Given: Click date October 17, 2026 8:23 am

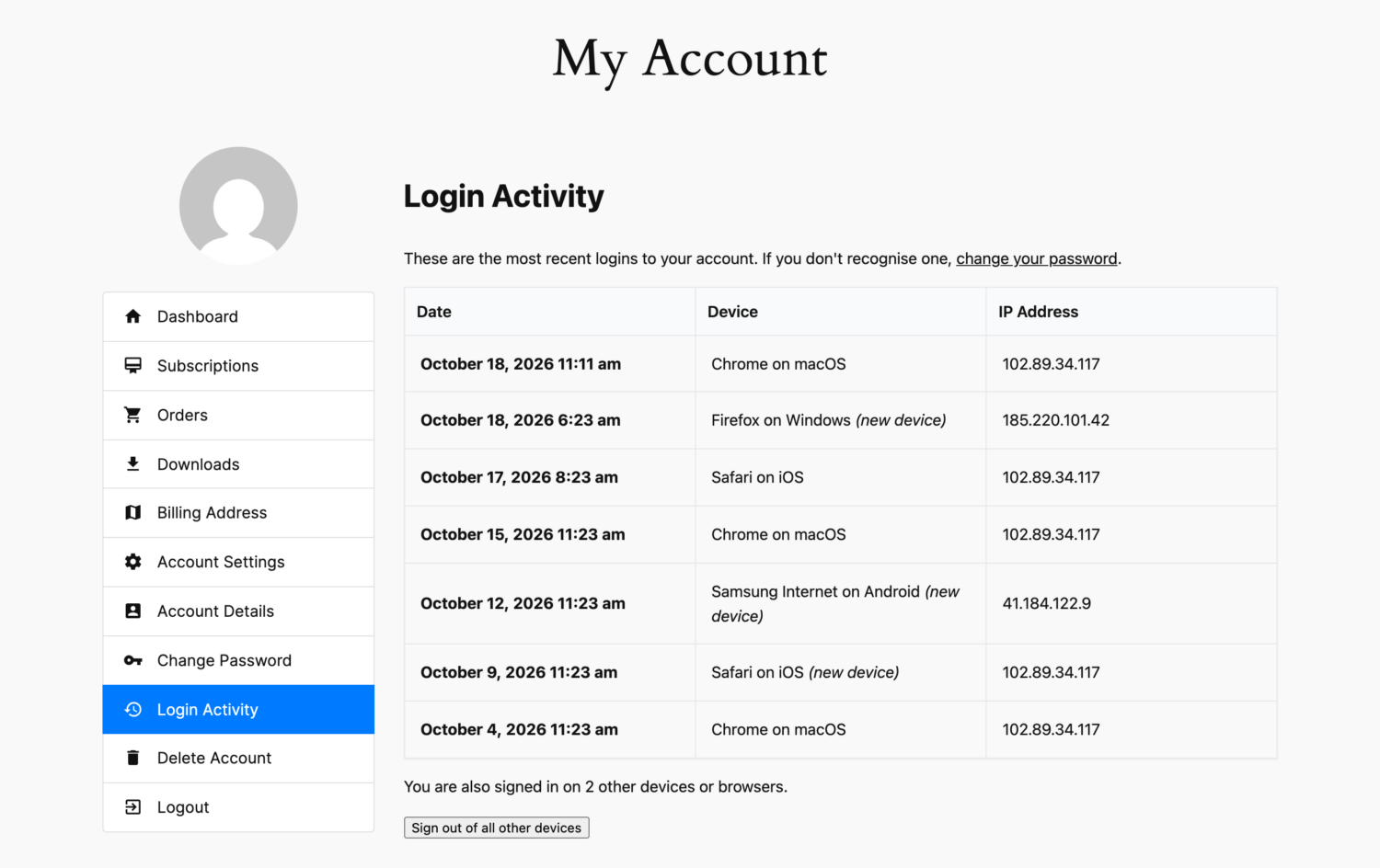Looking at the screenshot, I should (519, 477).
